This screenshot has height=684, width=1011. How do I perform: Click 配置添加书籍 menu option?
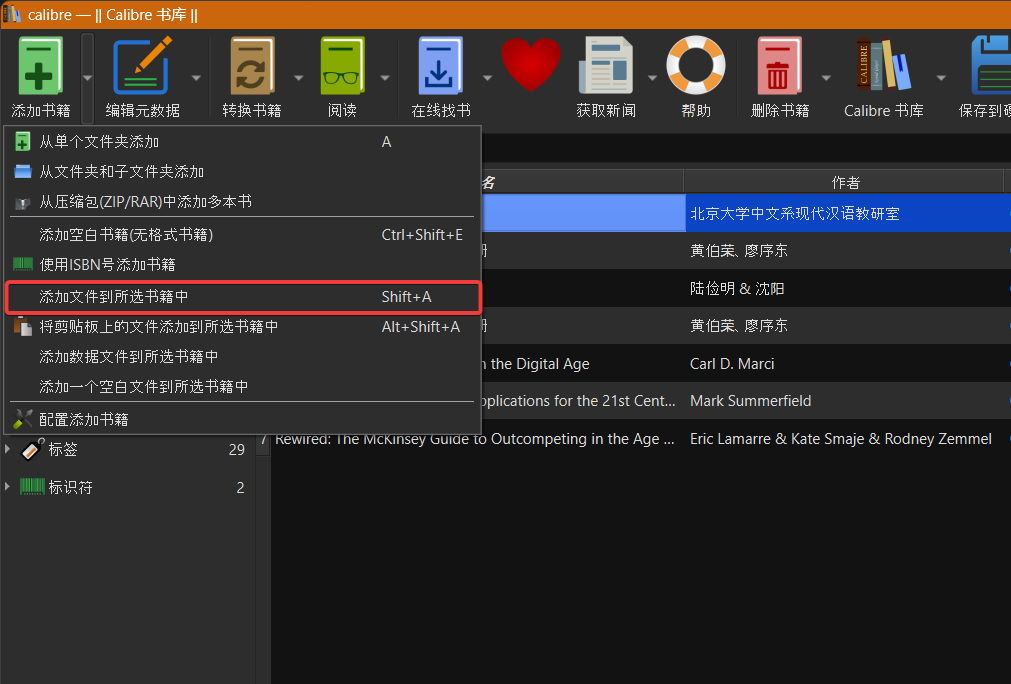[x=84, y=420]
